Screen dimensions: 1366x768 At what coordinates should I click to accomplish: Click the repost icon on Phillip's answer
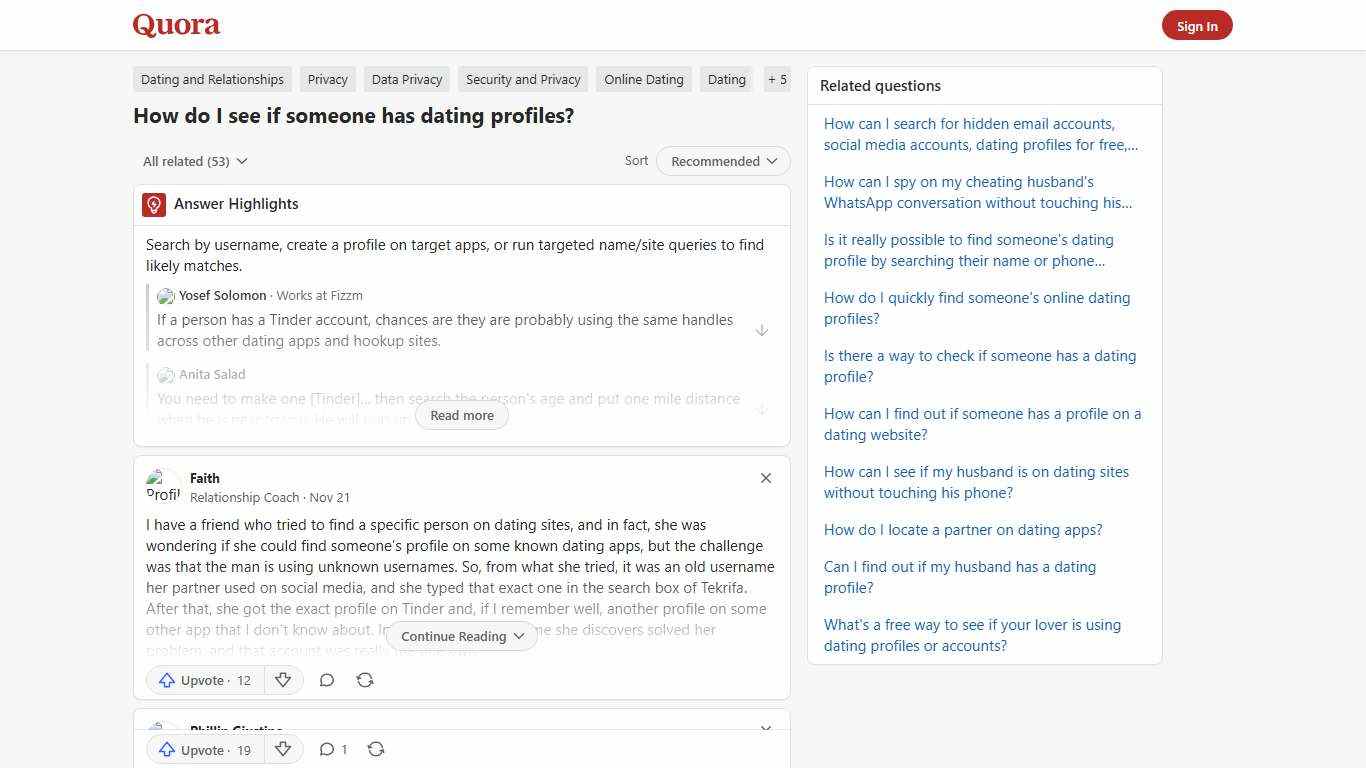[376, 749]
